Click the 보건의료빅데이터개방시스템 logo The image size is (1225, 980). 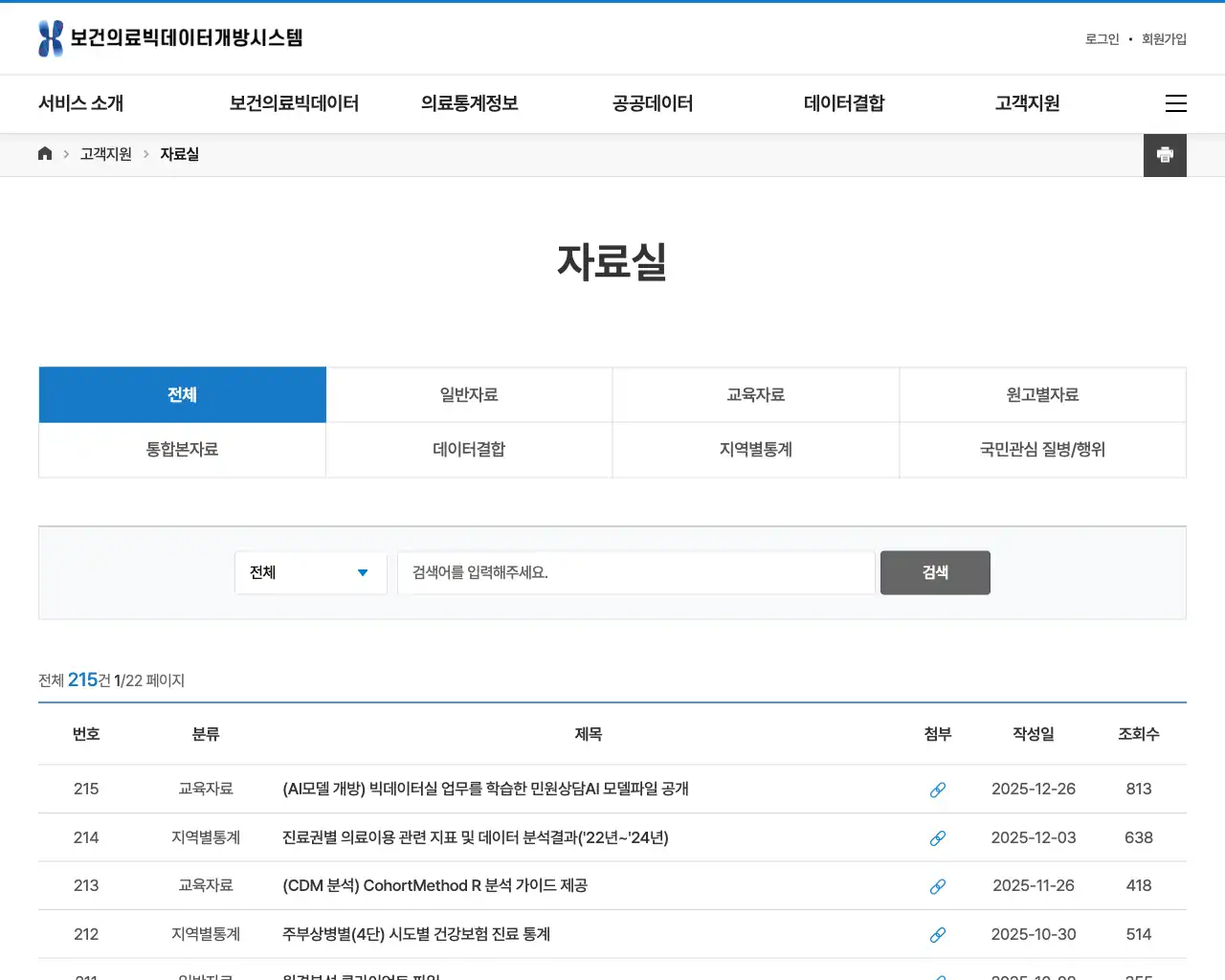pos(170,38)
